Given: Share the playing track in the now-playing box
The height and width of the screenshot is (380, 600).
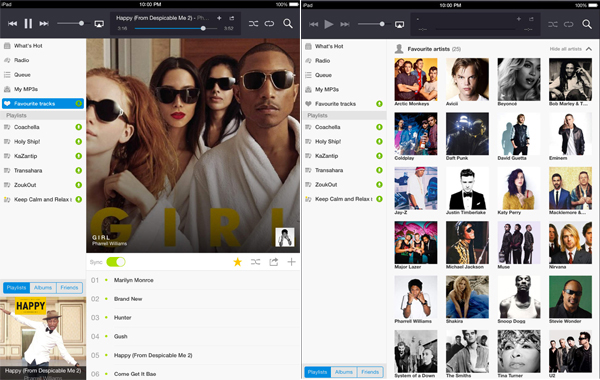Looking at the screenshot, I should (x=232, y=18).
